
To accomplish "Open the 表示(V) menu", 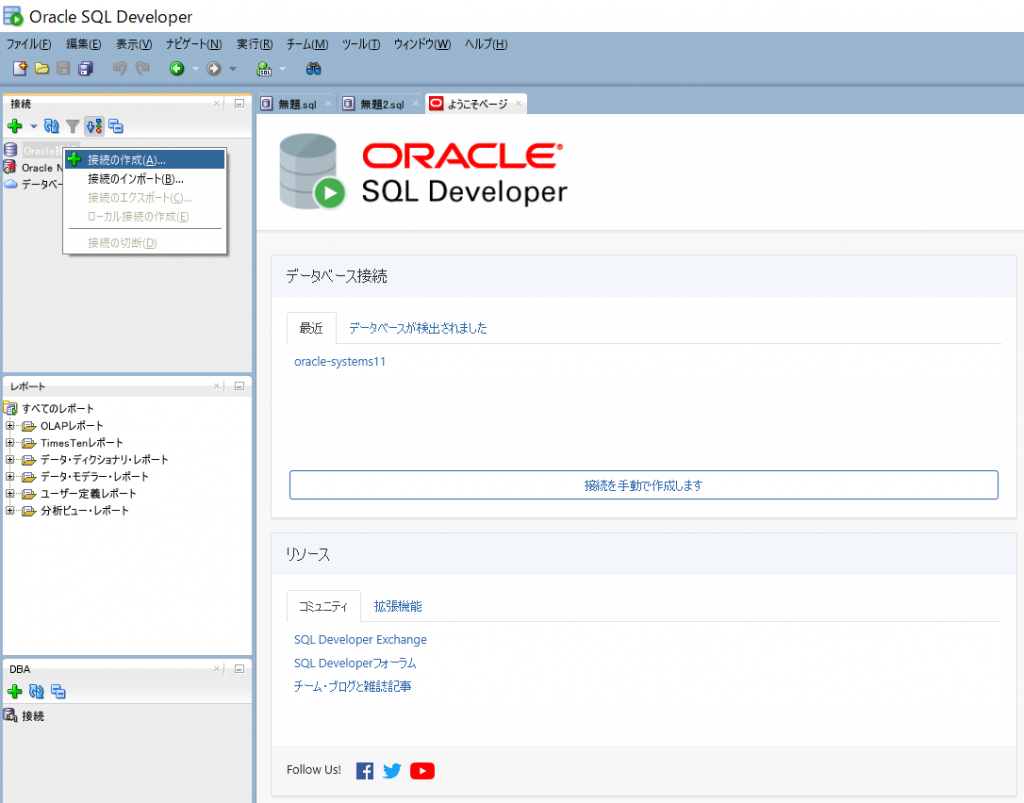I will pos(134,44).
